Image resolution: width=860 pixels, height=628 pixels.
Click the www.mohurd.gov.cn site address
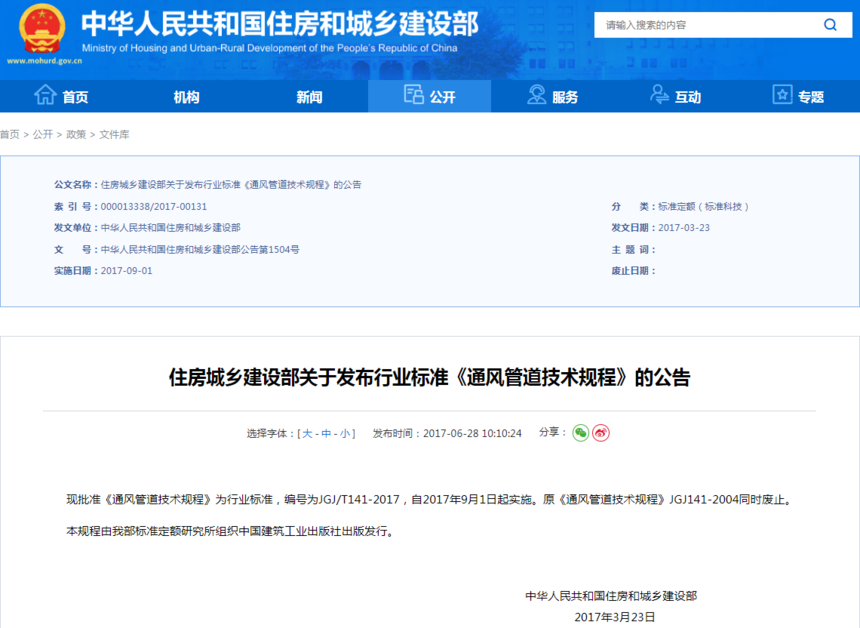(44, 61)
